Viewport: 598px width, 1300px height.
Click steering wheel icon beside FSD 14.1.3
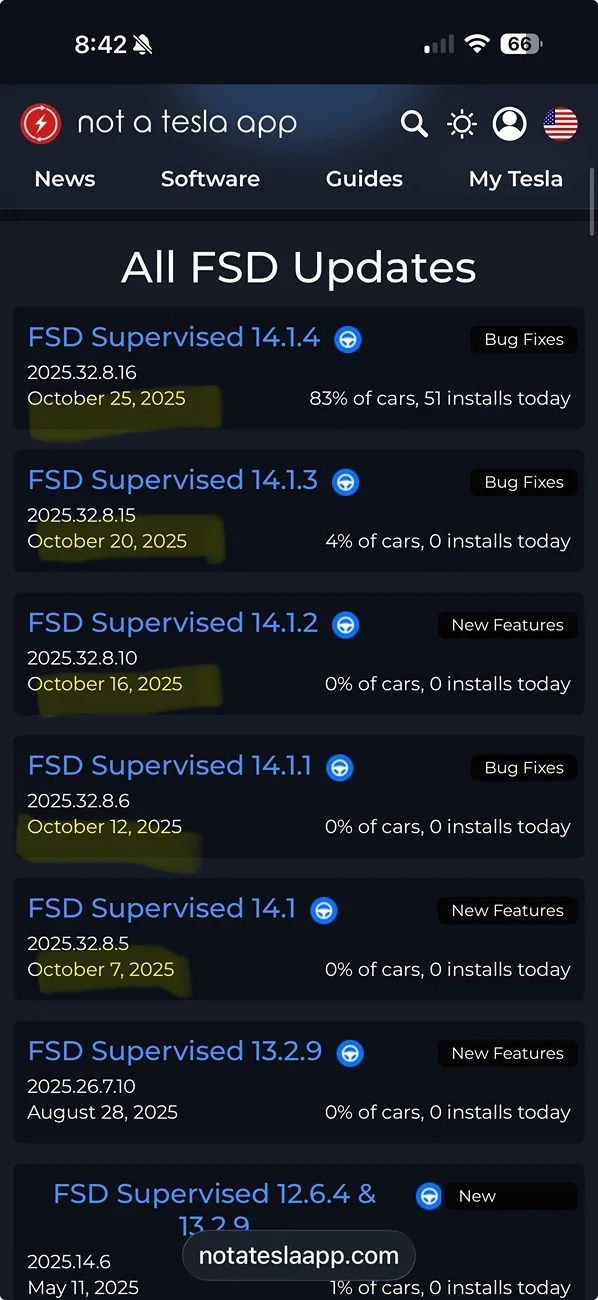point(346,482)
